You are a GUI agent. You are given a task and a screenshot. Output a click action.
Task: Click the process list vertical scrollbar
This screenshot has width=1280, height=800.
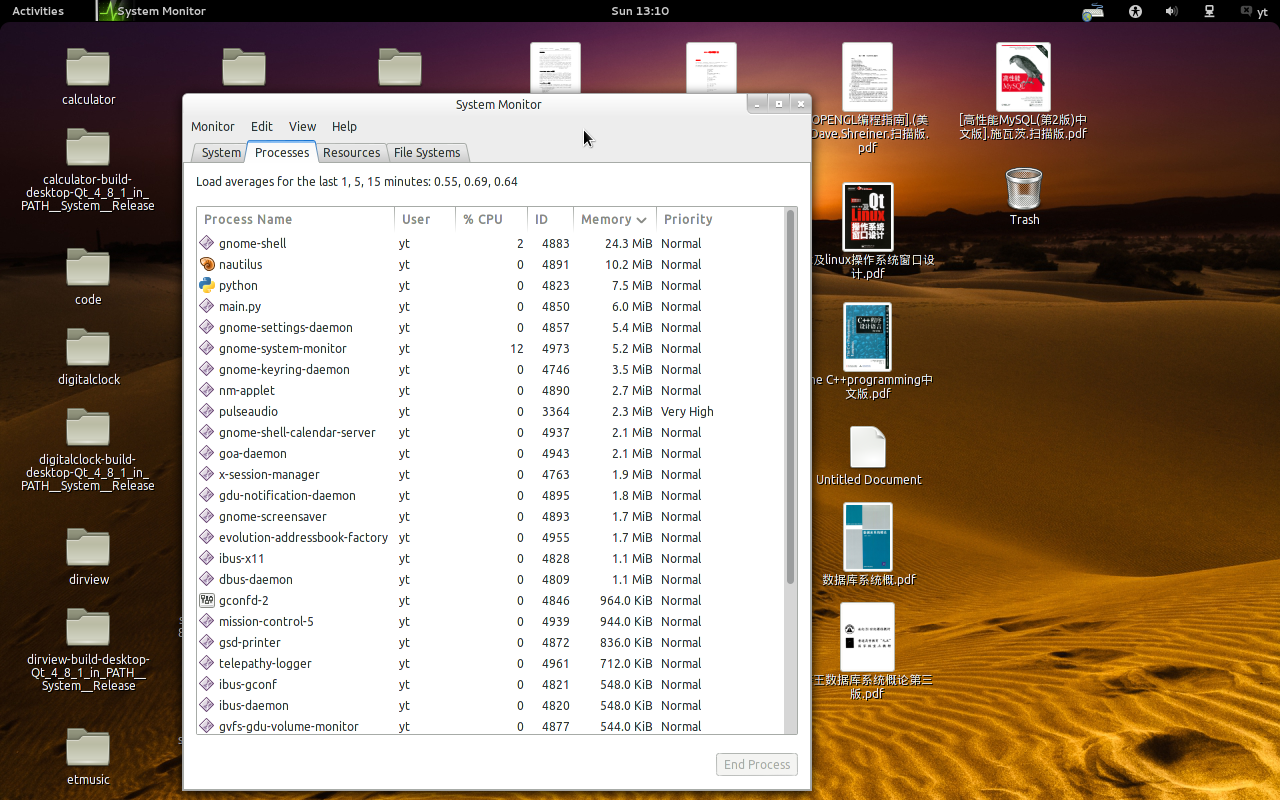pyautogui.click(x=791, y=397)
